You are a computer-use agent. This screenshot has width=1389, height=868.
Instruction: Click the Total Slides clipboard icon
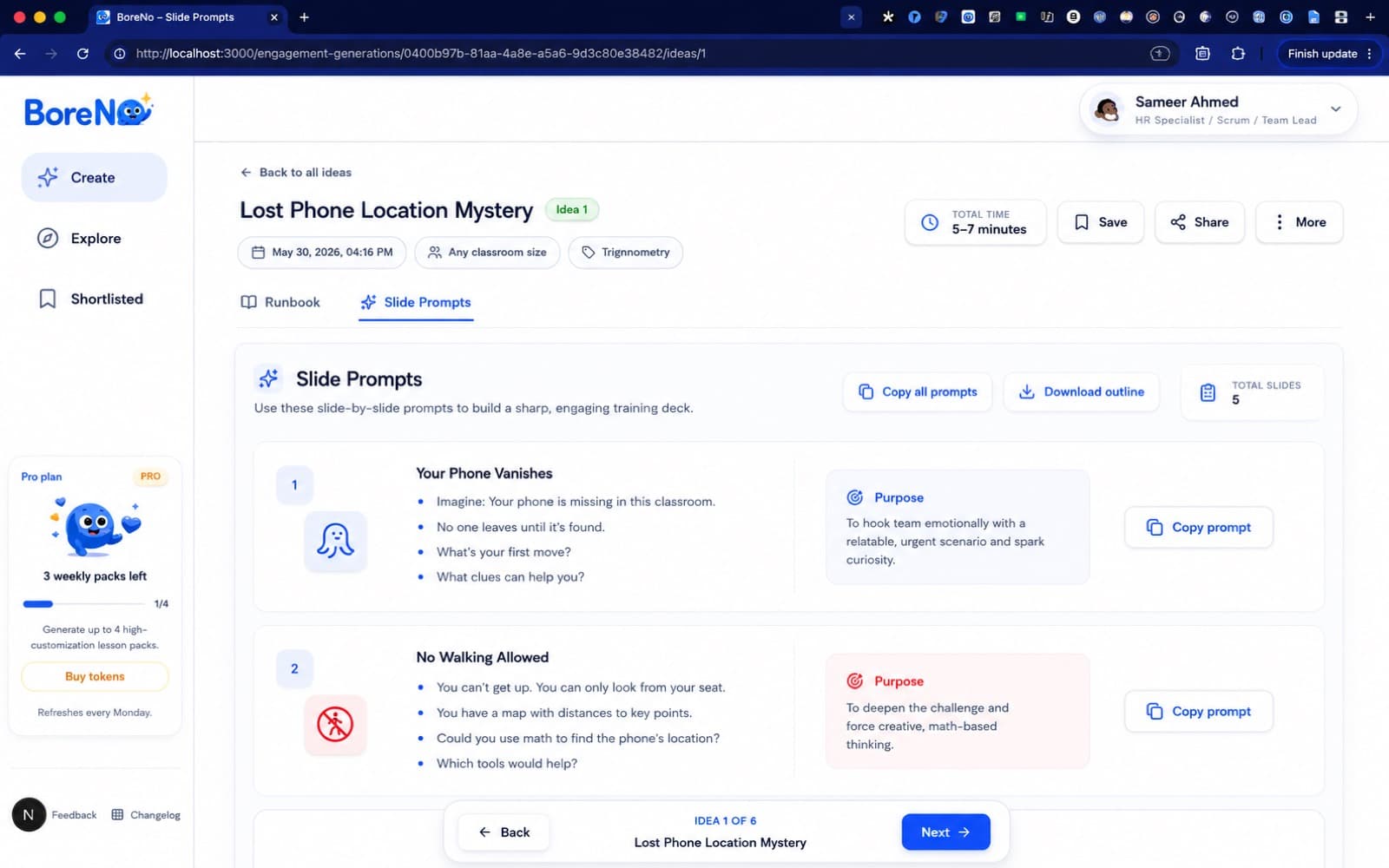click(x=1208, y=392)
